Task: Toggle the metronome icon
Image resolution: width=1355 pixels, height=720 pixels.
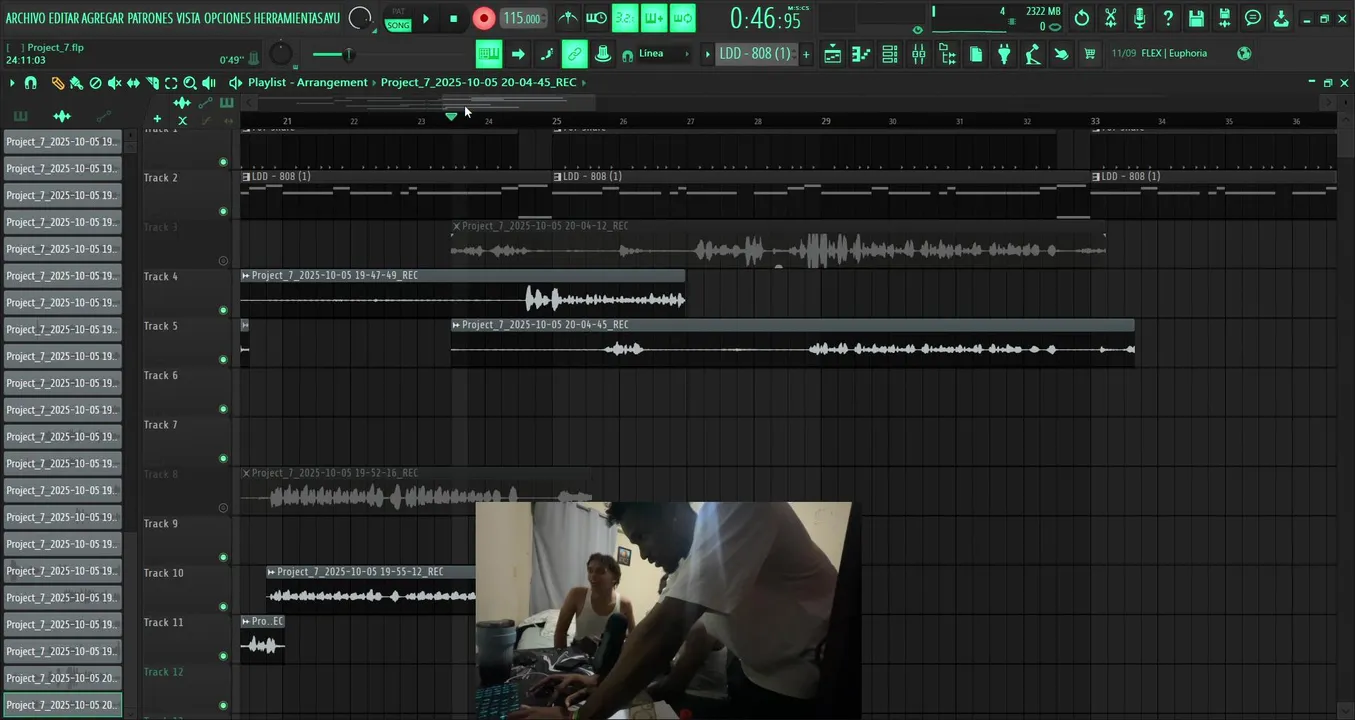Action: [568, 18]
